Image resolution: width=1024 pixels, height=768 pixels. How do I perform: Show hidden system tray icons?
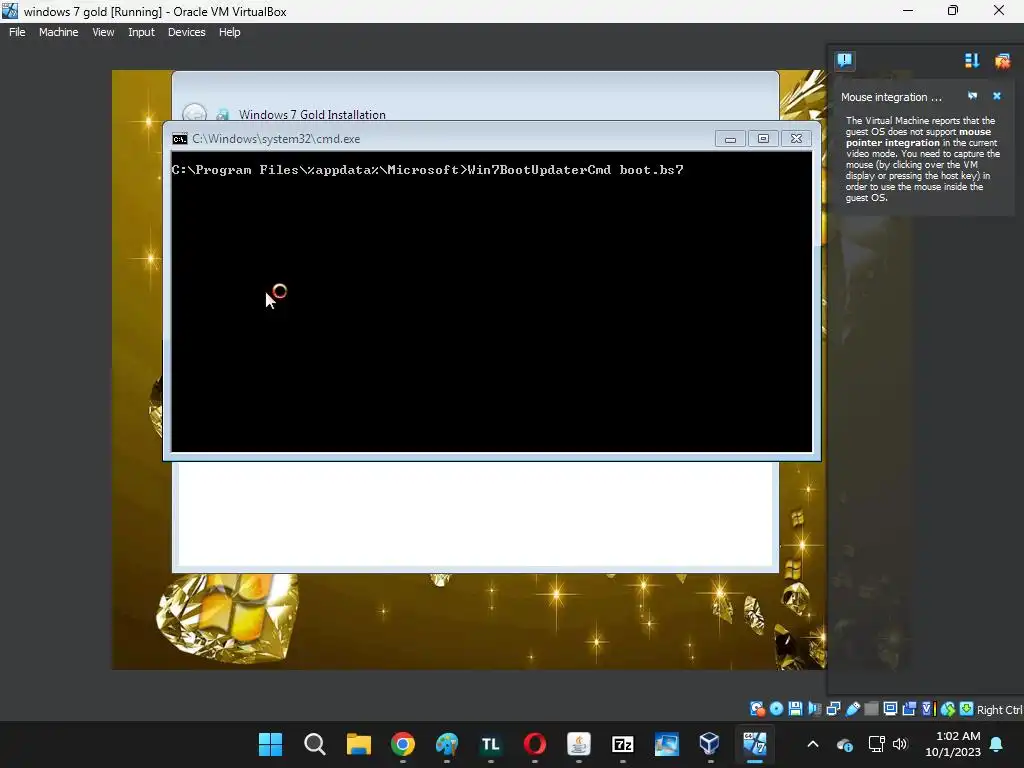point(813,744)
